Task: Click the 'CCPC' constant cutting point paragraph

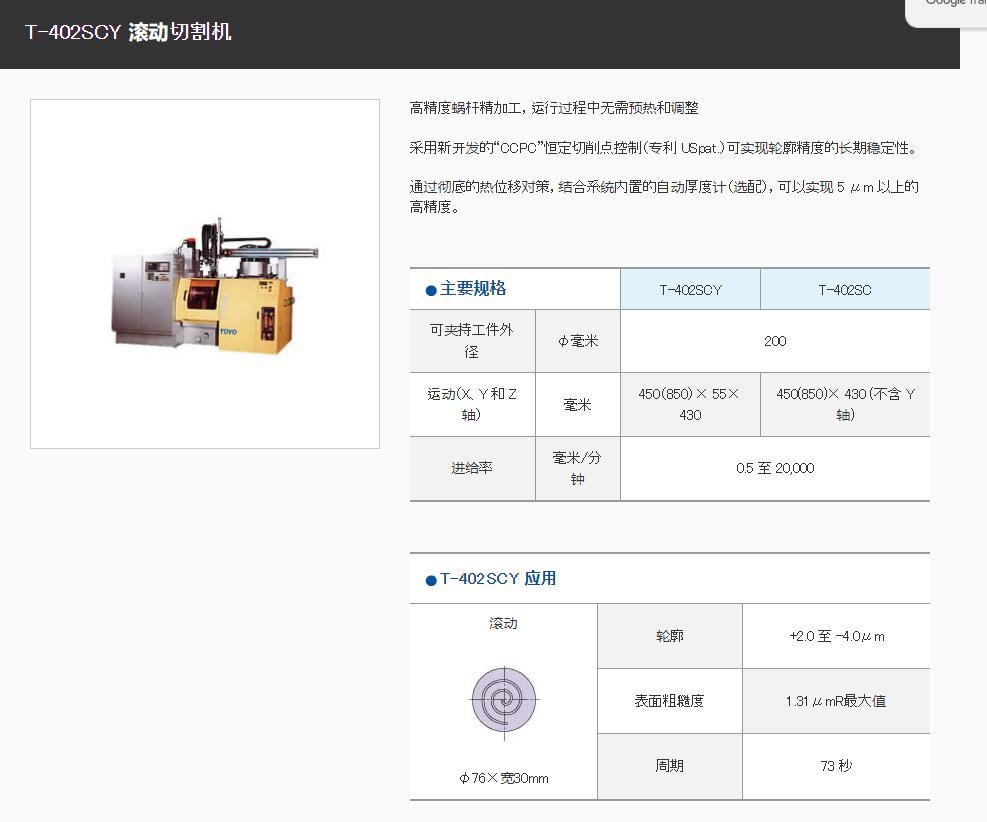Action: pos(664,148)
